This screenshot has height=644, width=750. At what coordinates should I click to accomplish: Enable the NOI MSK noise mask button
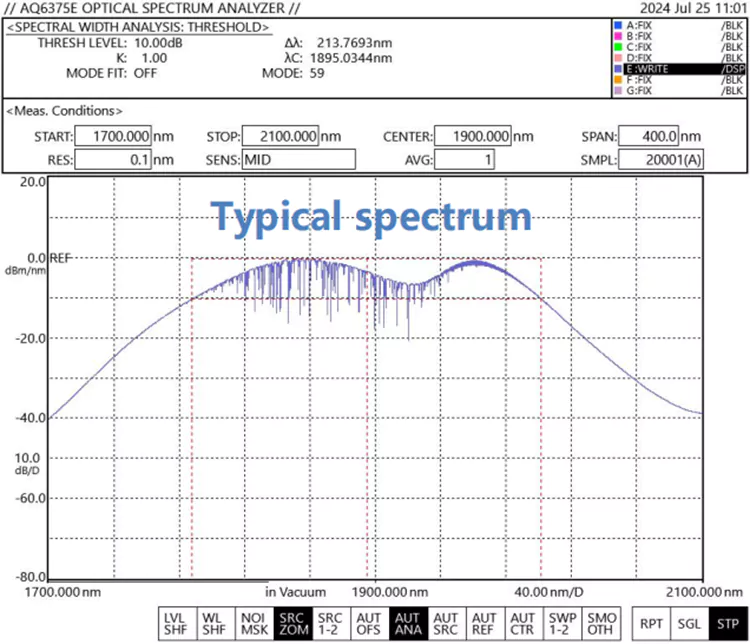[249, 624]
